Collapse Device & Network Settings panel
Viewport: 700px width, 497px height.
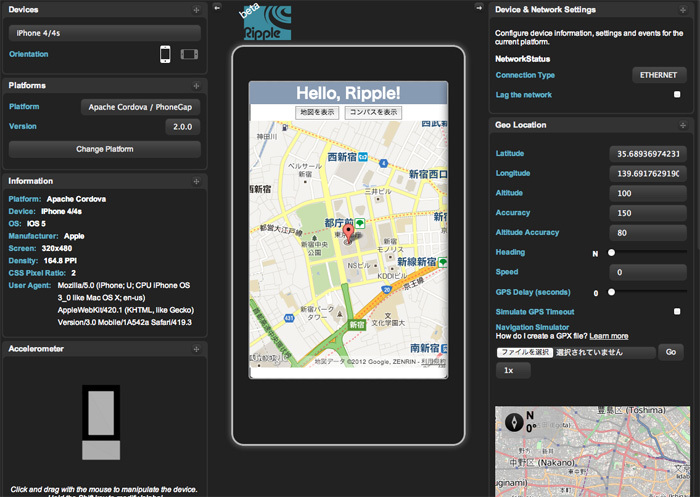coord(683,10)
